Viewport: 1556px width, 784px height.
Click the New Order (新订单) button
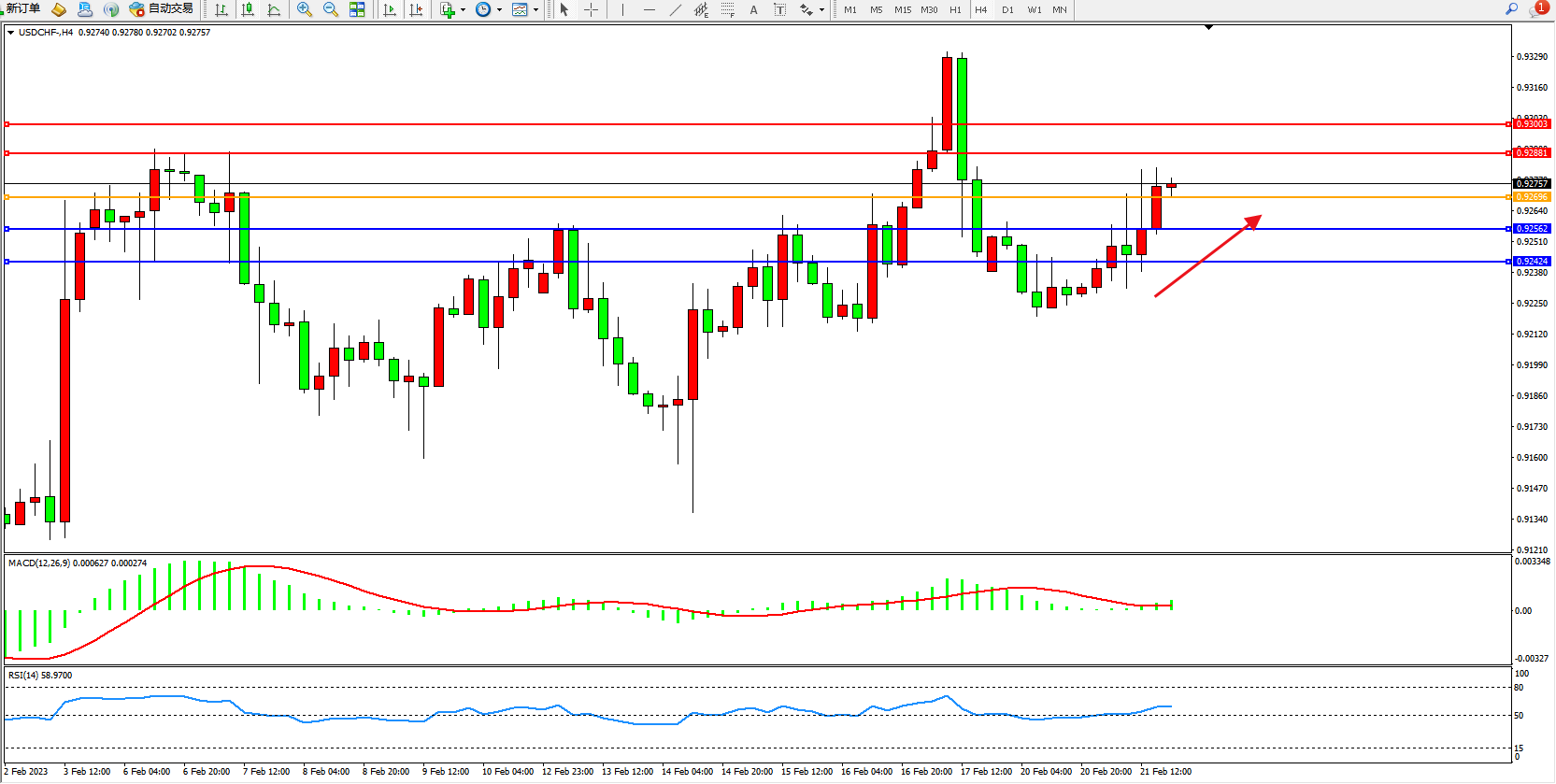[x=22, y=9]
